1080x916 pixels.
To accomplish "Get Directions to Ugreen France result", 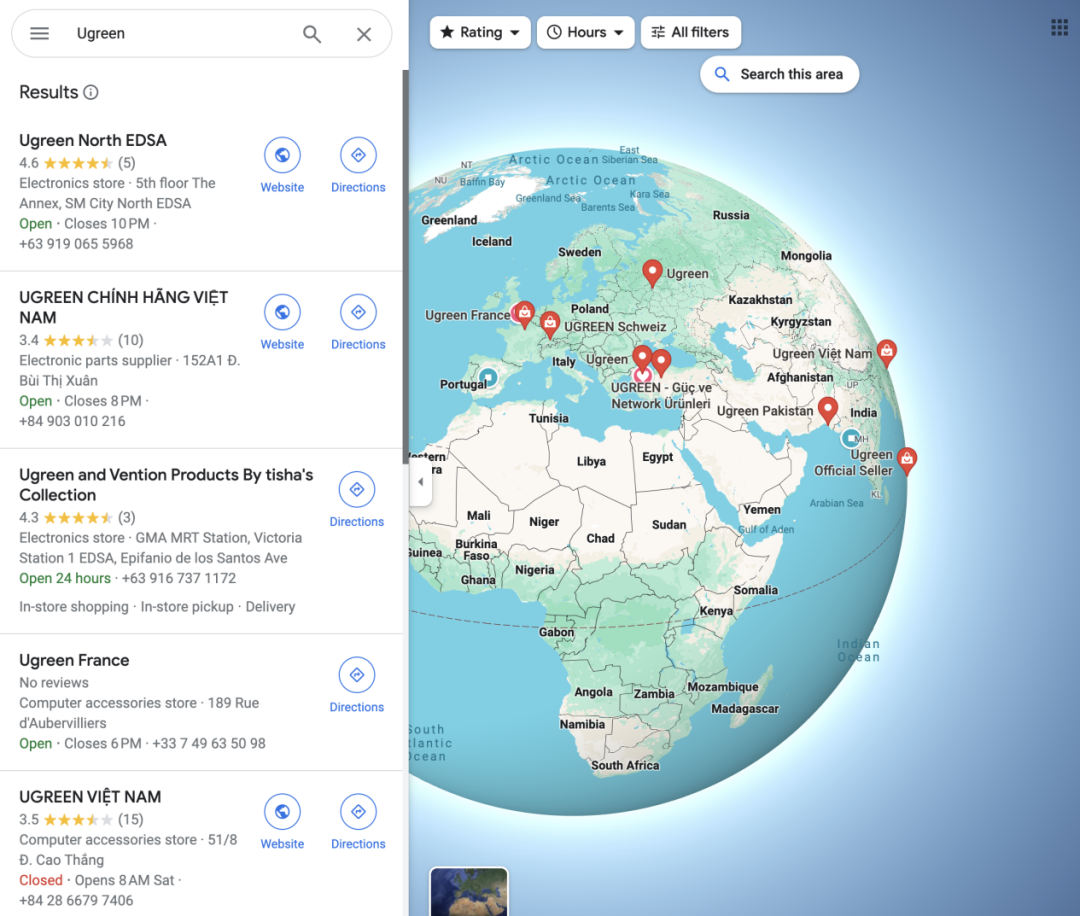I will pyautogui.click(x=357, y=685).
